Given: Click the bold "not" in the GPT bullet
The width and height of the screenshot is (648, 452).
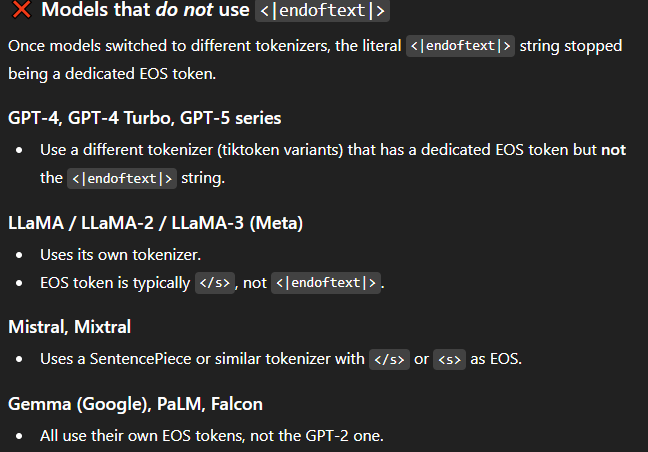Looking at the screenshot, I should coord(614,150).
